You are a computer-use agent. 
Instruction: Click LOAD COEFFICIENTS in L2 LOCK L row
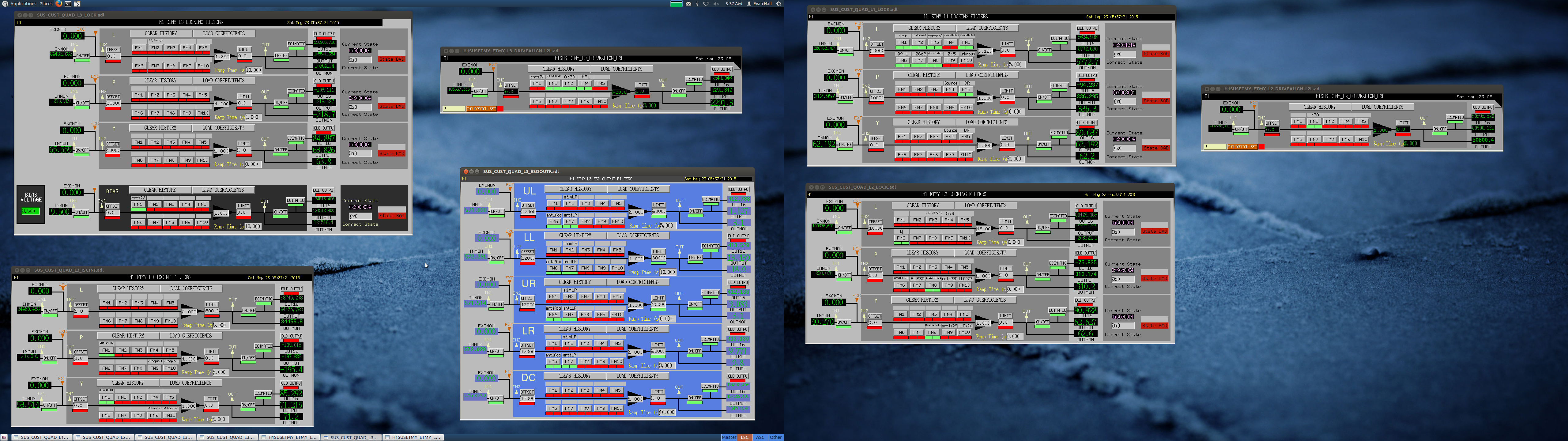click(986, 205)
